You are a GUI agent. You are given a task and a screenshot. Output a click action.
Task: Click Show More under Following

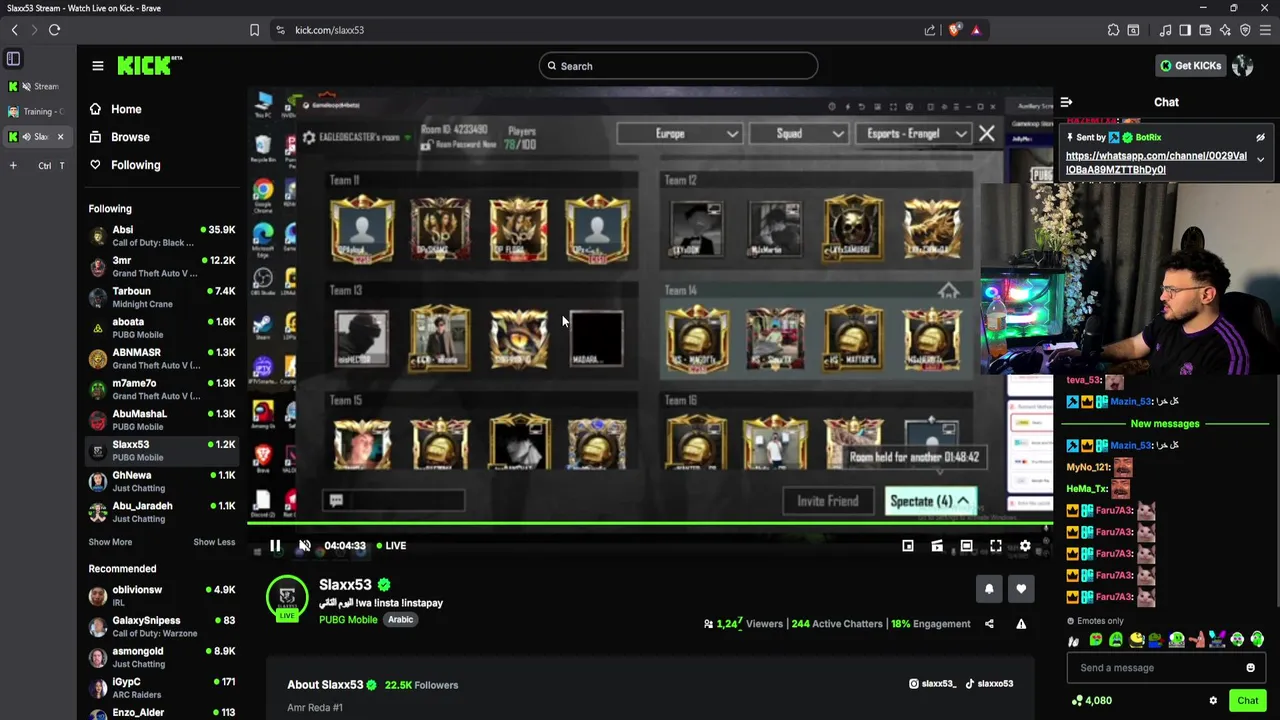pyautogui.click(x=110, y=542)
